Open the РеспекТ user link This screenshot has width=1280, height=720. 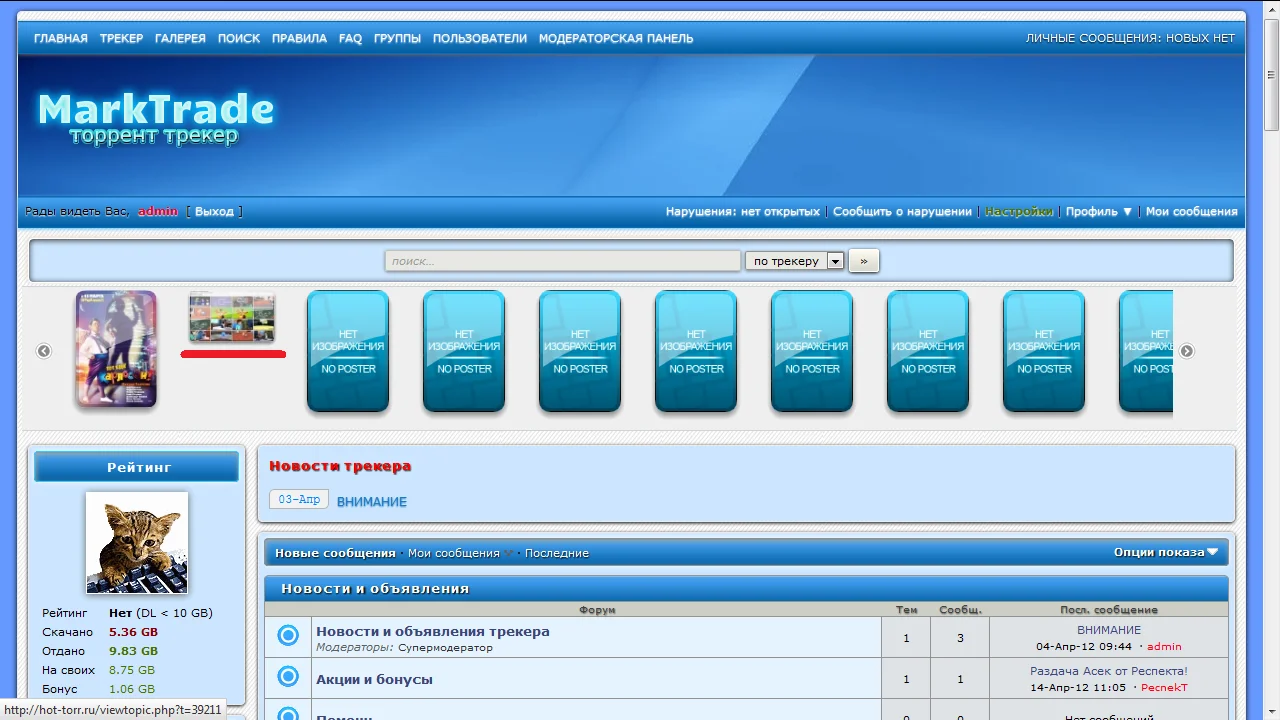(1164, 688)
